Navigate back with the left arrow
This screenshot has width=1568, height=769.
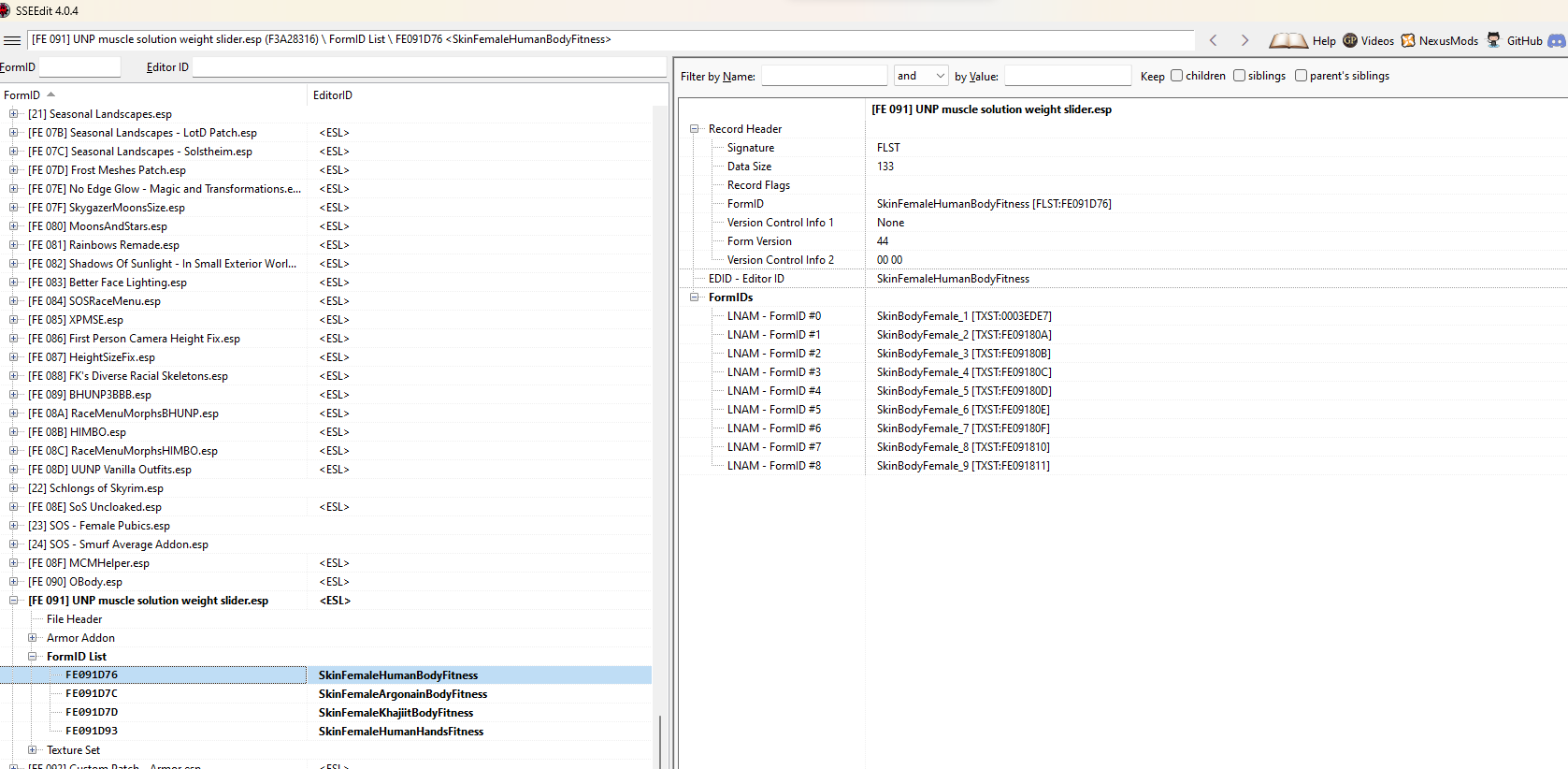(x=1214, y=40)
